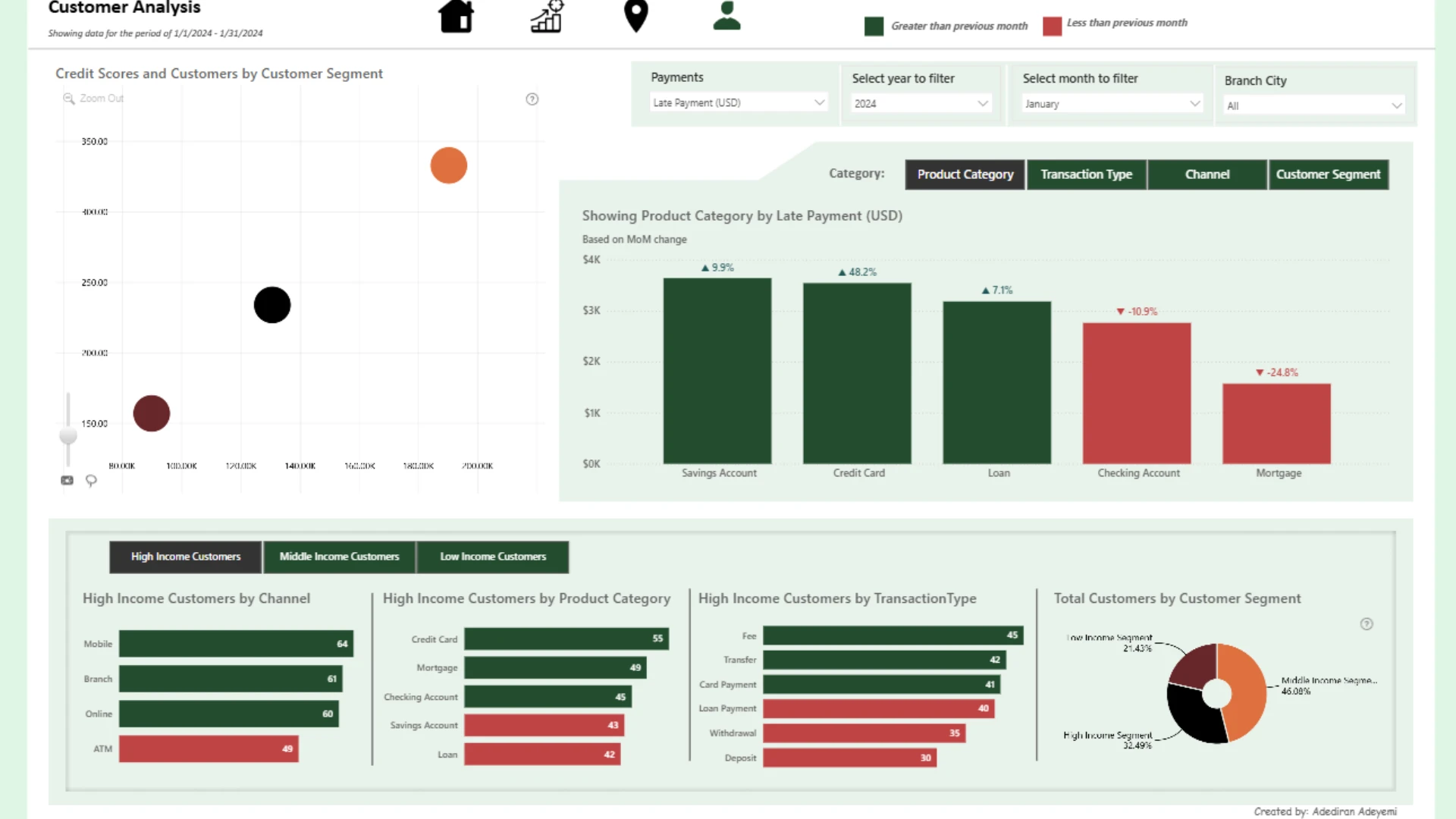
Task: Click the Mortgage bar with value 49
Action: pos(555,667)
